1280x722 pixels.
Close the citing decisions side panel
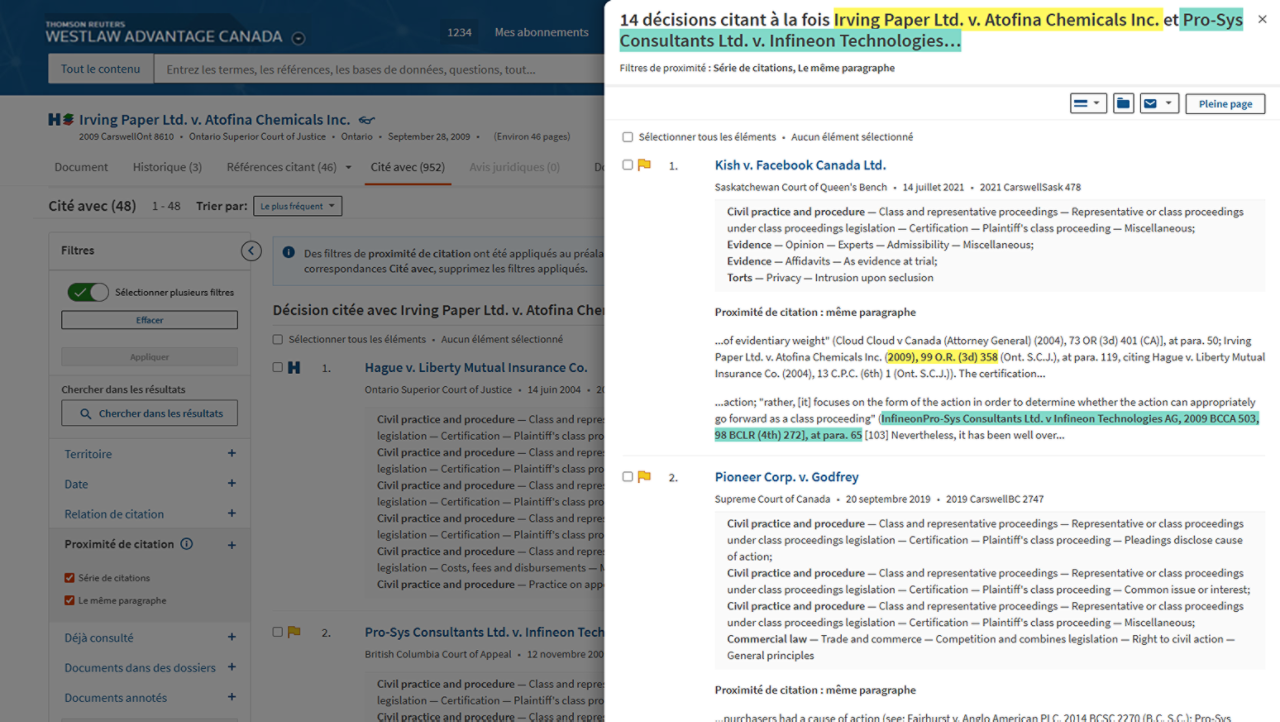pos(1262,19)
